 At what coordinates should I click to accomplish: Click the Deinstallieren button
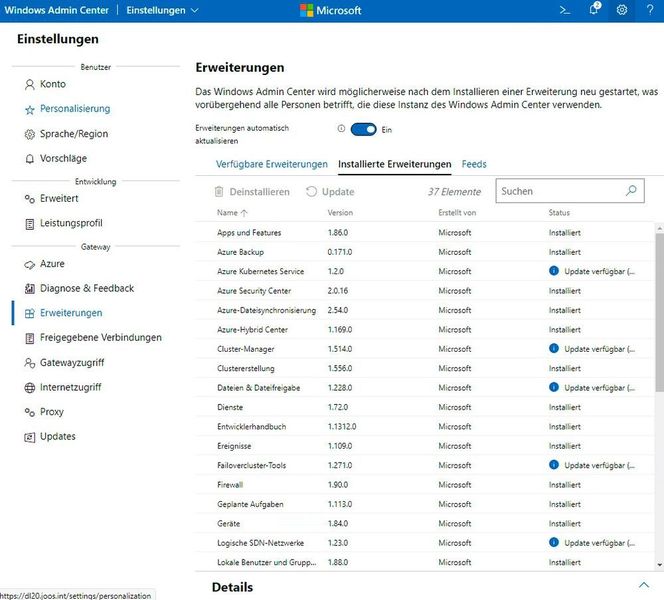tap(252, 192)
